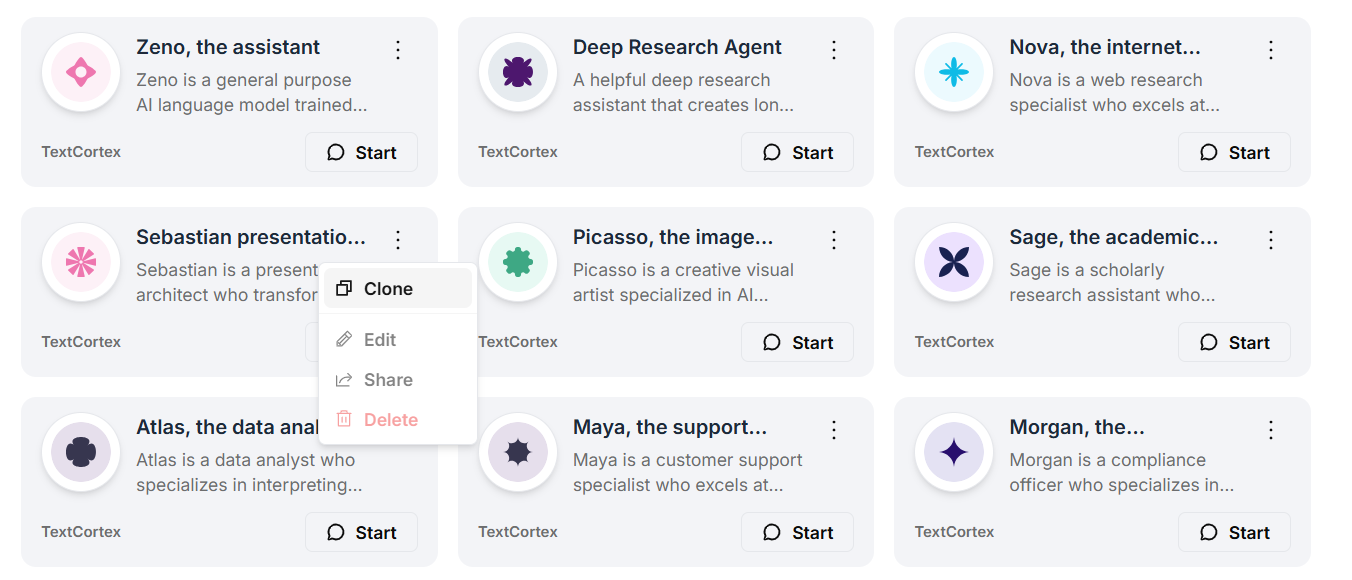Image resolution: width=1352 pixels, height=580 pixels.
Task: Open three-dot menu on Deep Research Agent
Action: (x=834, y=49)
